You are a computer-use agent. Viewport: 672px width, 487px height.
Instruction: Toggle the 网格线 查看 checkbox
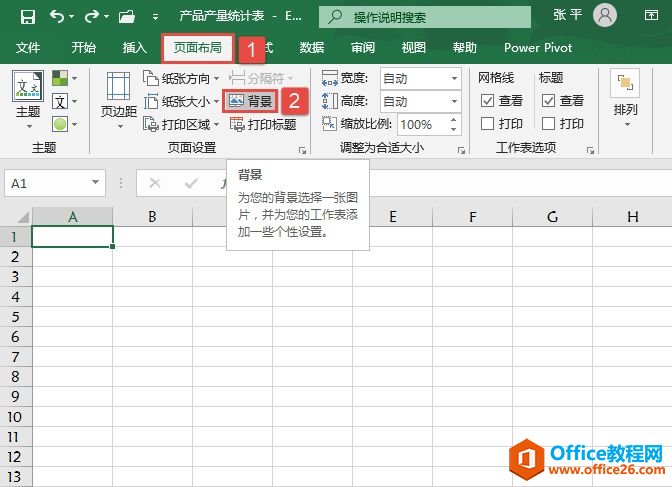pos(487,101)
